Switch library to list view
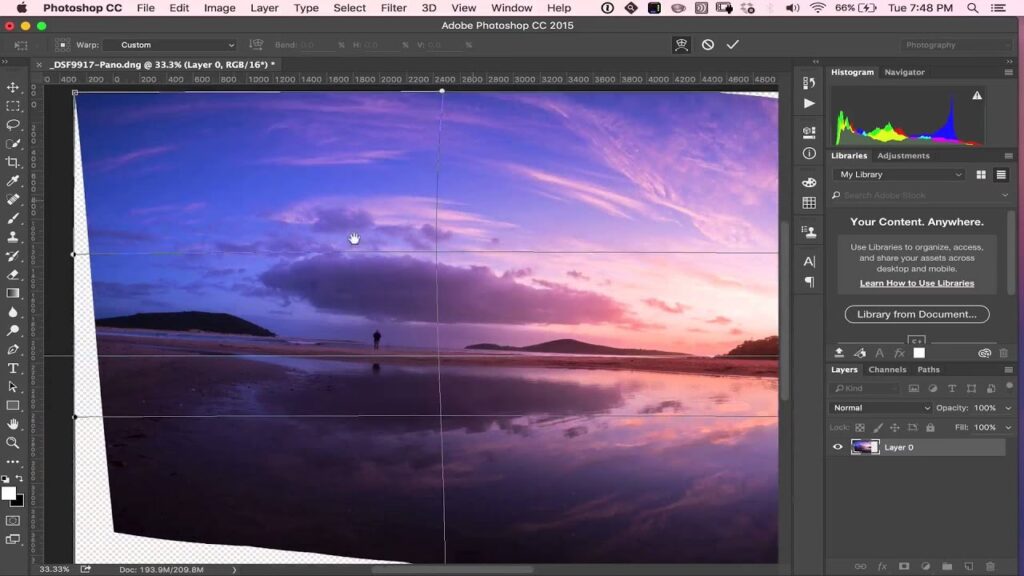1024x576 pixels. click(1000, 174)
